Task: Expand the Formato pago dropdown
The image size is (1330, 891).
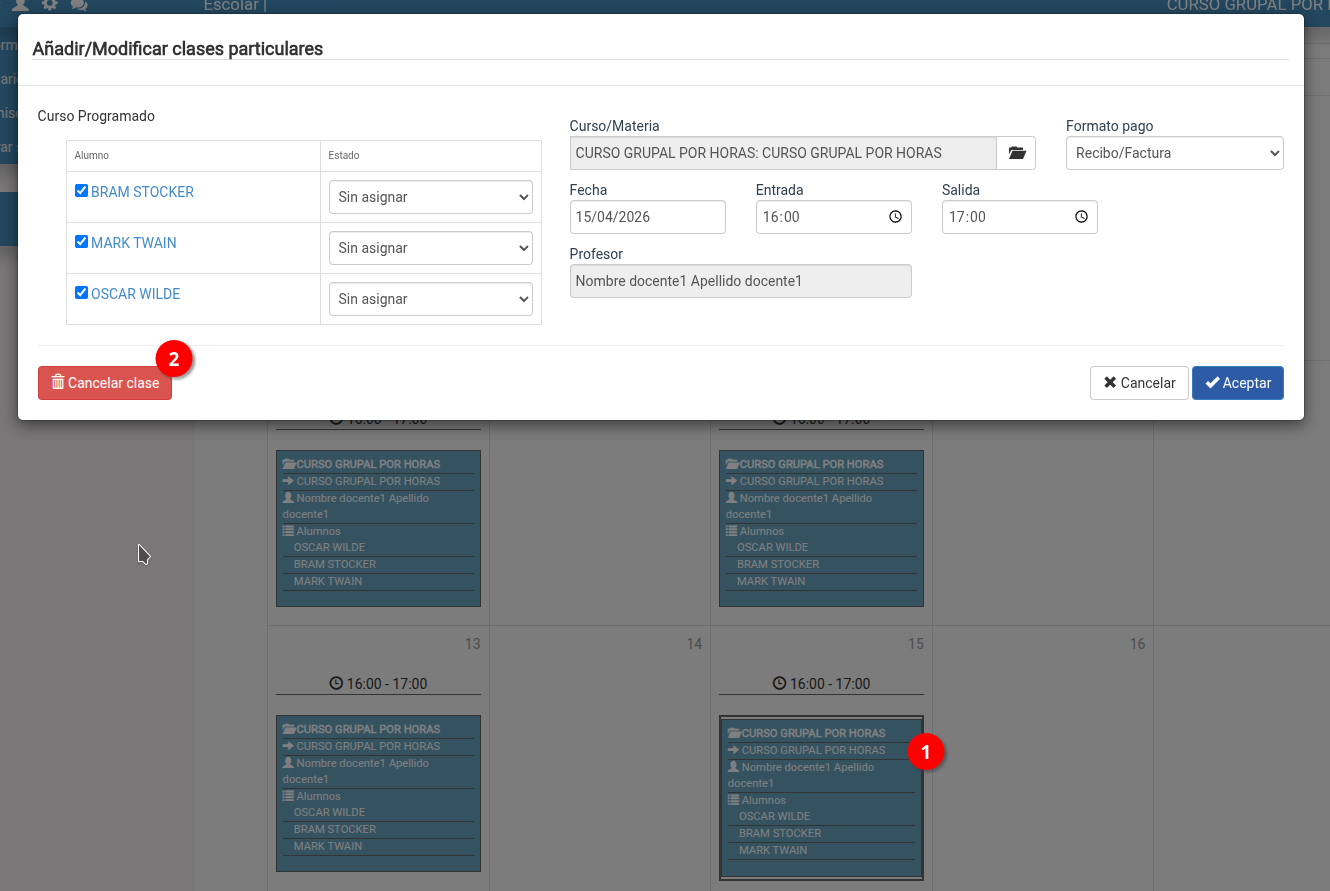Action: pos(1174,153)
